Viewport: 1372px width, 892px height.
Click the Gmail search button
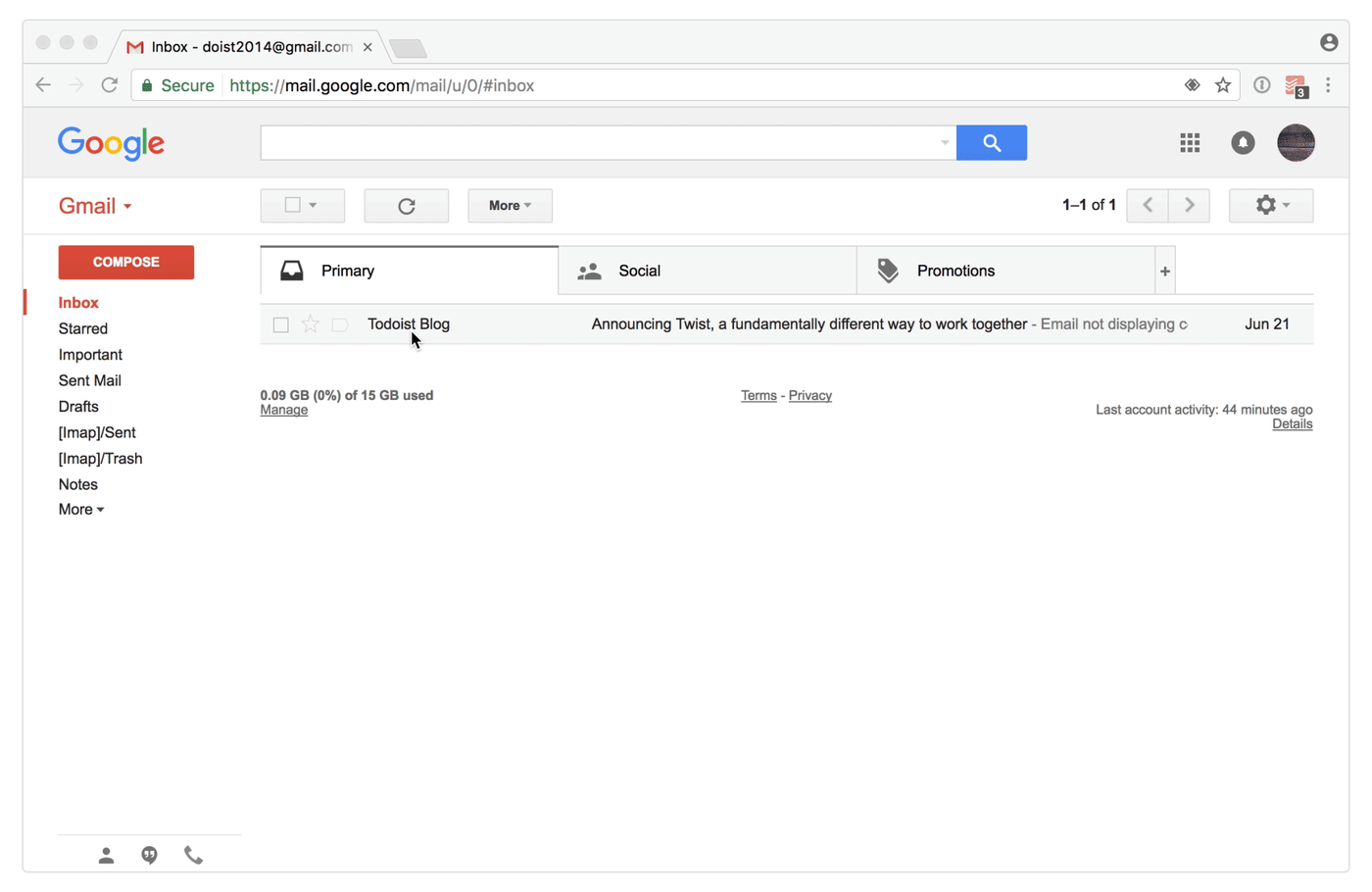[x=991, y=142]
